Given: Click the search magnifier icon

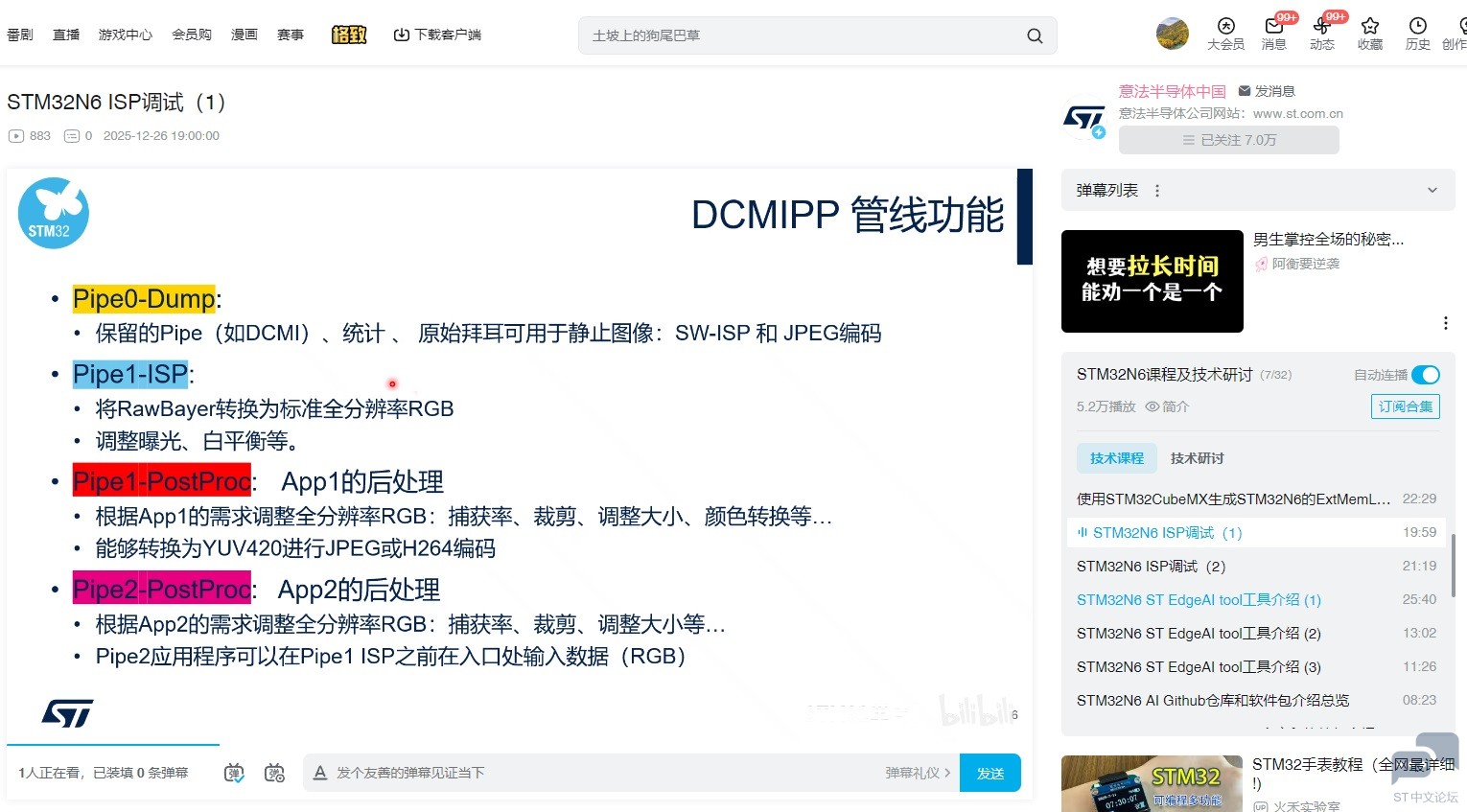Looking at the screenshot, I should click(1035, 35).
